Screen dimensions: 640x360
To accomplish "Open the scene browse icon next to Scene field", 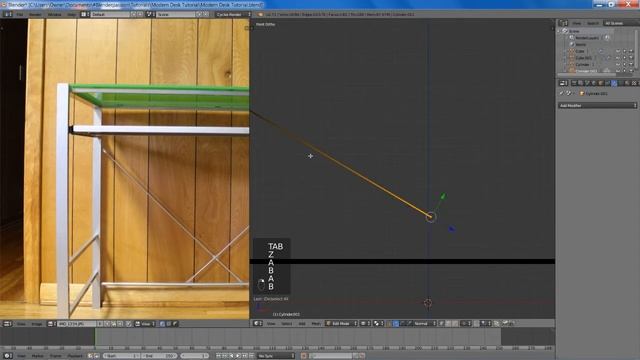I will pyautogui.click(x=150, y=14).
